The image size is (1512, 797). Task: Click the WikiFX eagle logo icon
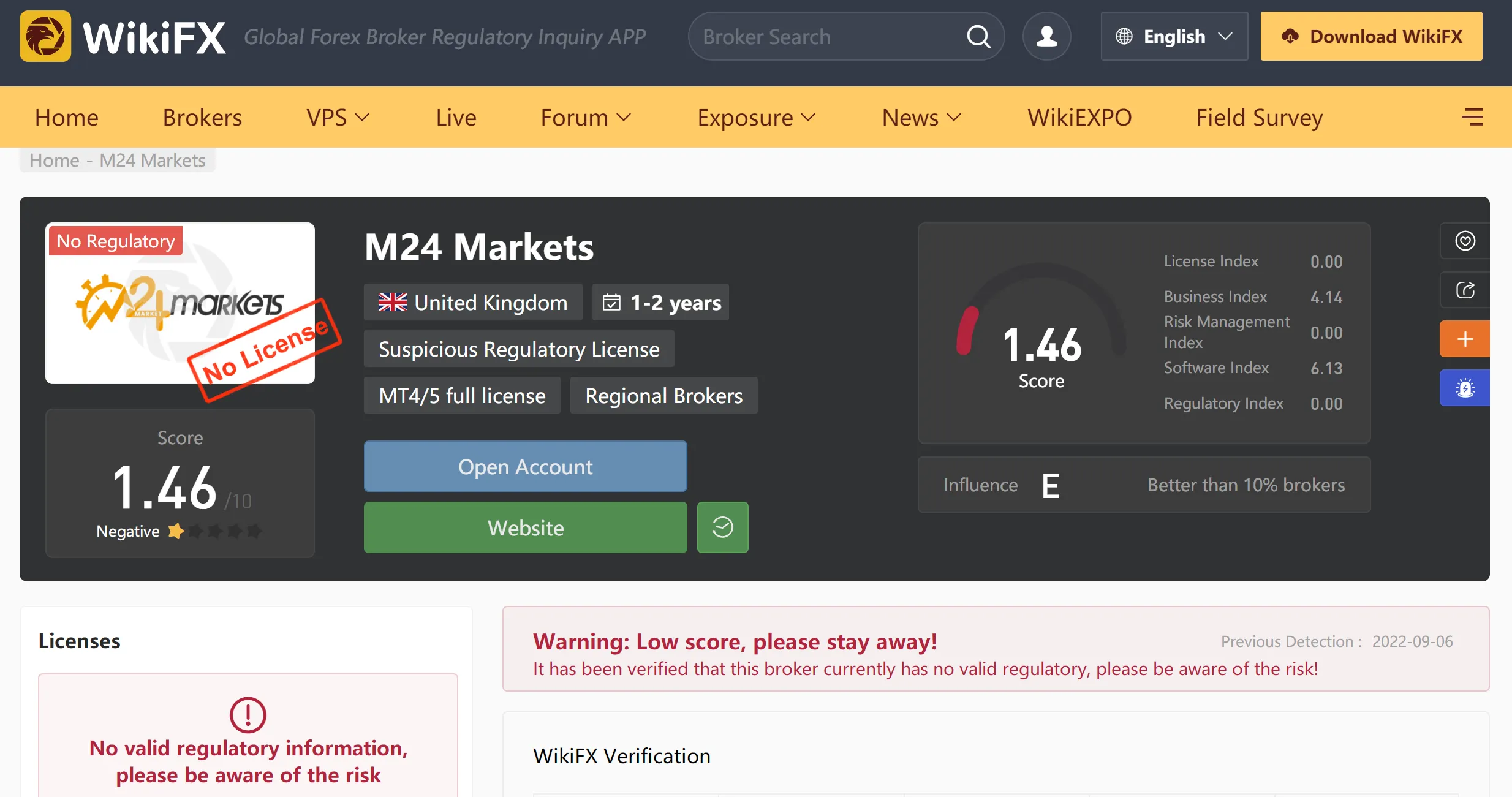45,36
